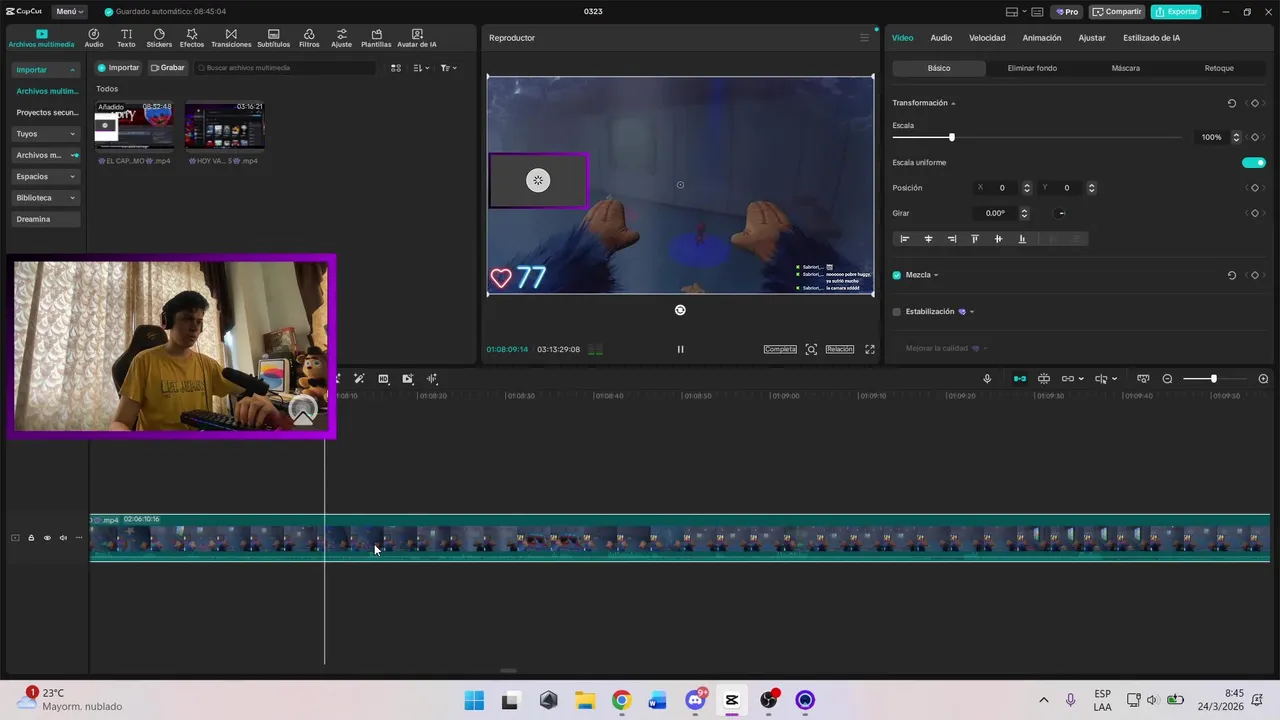Lock the main video track
The width and height of the screenshot is (1280, 720).
click(x=31, y=538)
